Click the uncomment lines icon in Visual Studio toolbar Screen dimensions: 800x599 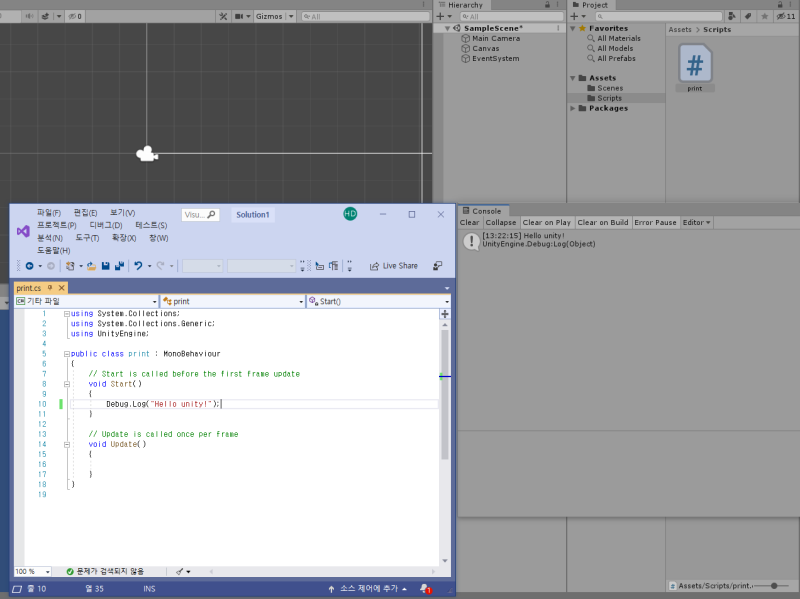point(333,266)
